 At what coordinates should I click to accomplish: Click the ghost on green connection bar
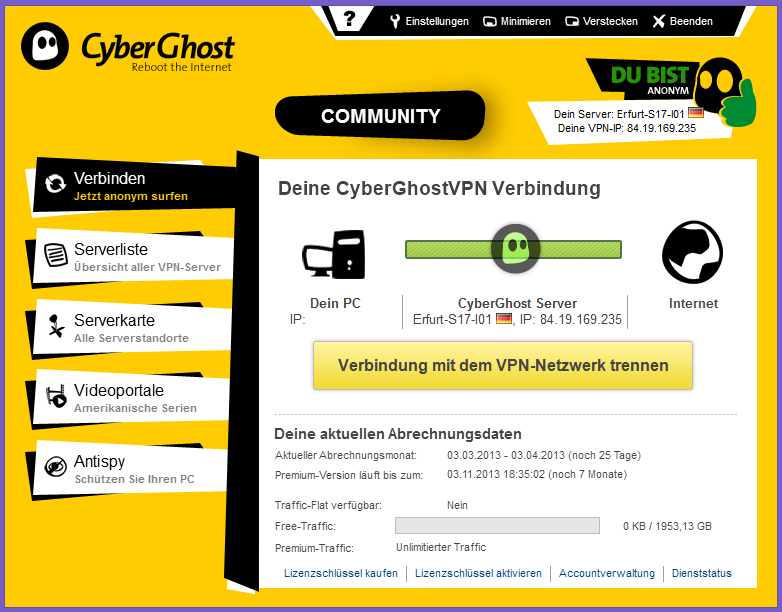tap(515, 248)
